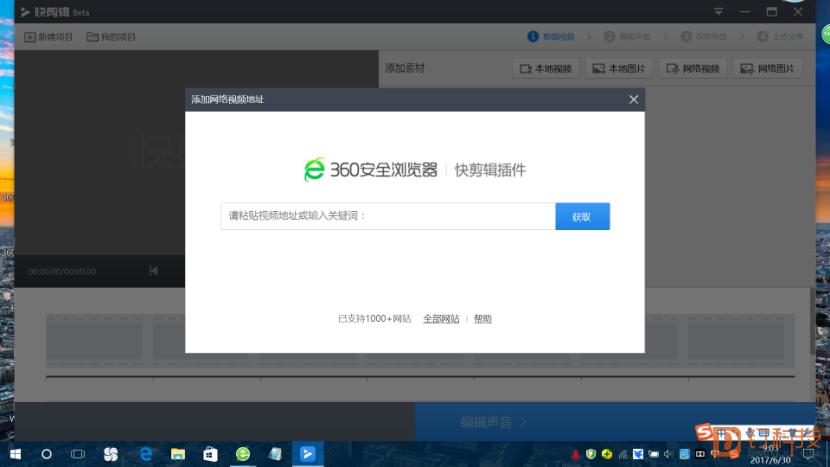This screenshot has width=830, height=467.
Task: Close the 添加网络视频地址 dialog
Action: [x=633, y=100]
